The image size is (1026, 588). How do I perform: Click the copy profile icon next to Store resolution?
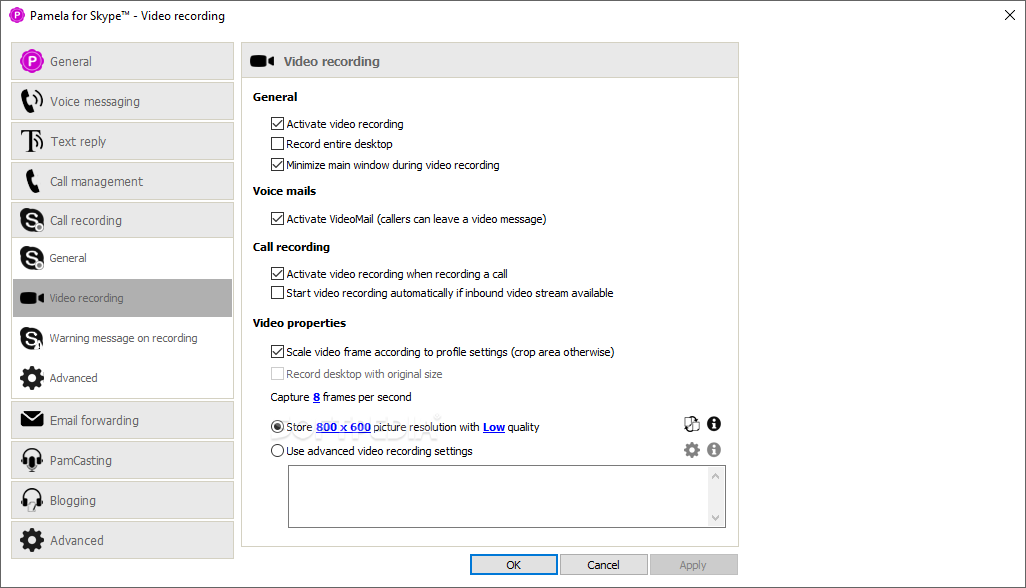tap(692, 424)
